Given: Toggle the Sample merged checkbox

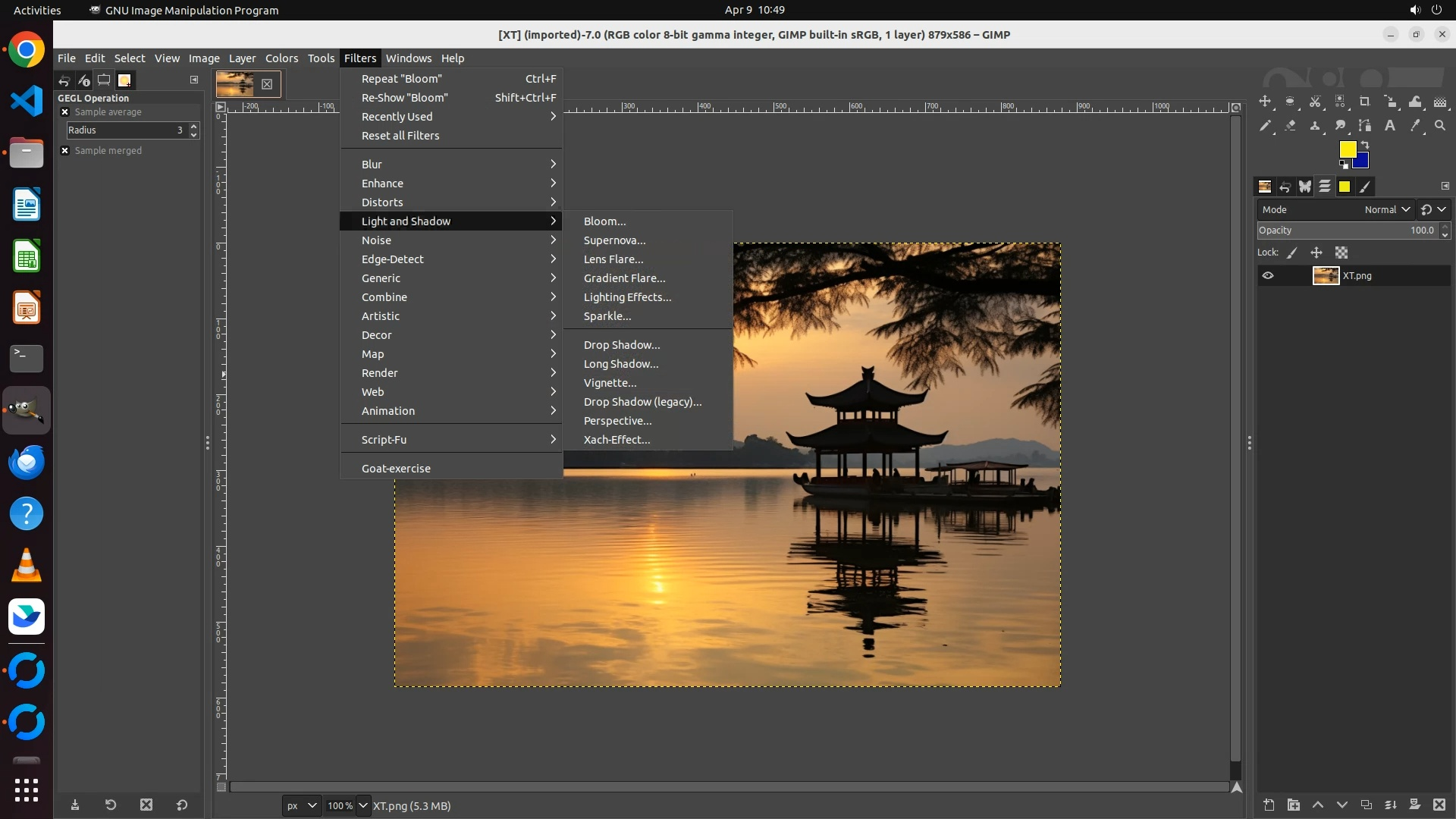Looking at the screenshot, I should pos(64,151).
